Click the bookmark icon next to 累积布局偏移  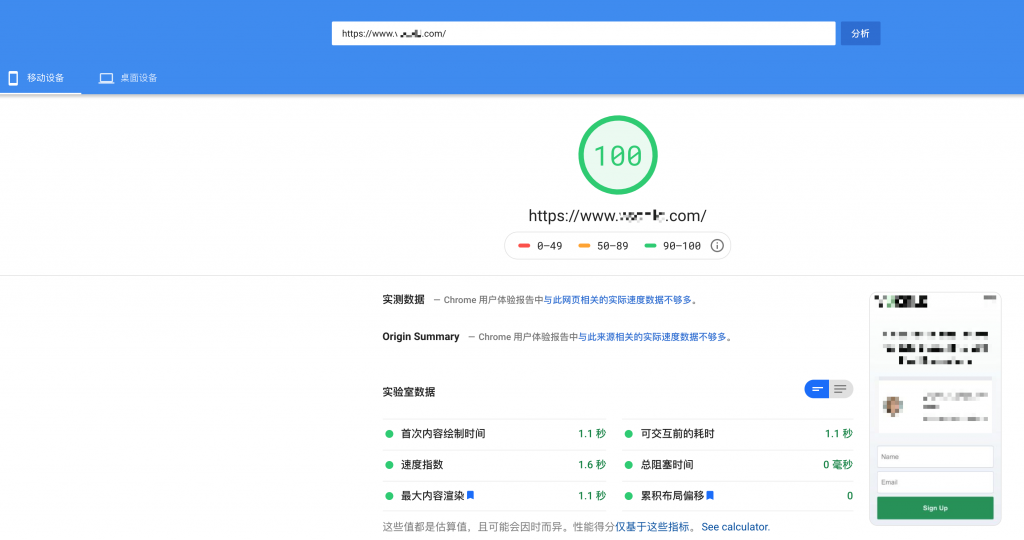click(710, 495)
